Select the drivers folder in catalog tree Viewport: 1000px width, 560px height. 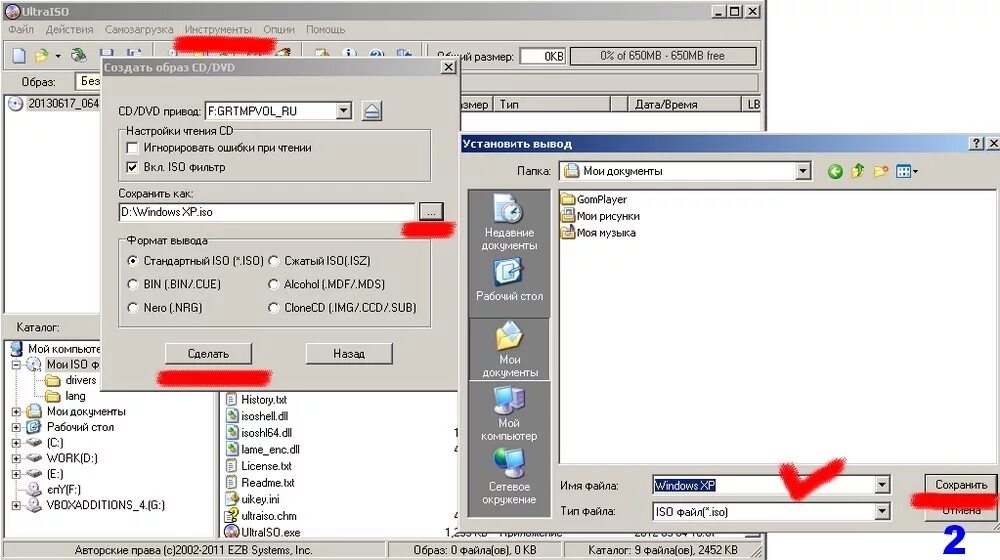[x=71, y=380]
